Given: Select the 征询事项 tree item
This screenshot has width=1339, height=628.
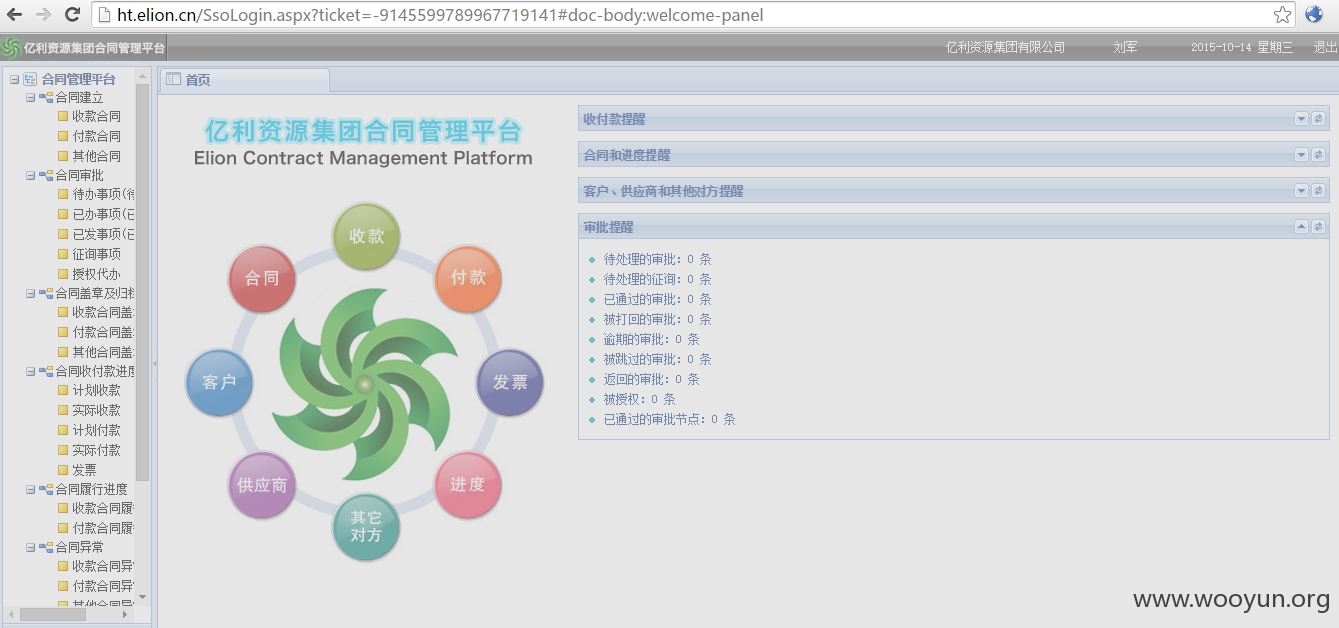Looking at the screenshot, I should click(x=96, y=254).
